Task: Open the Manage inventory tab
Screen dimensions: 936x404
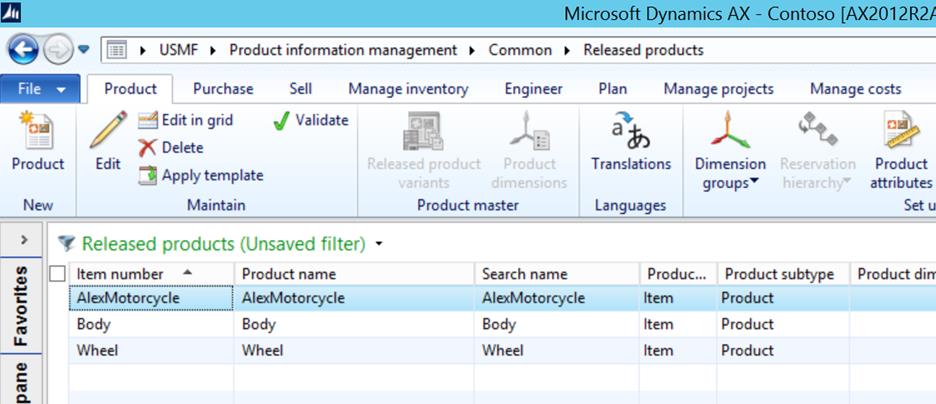Action: (x=408, y=89)
